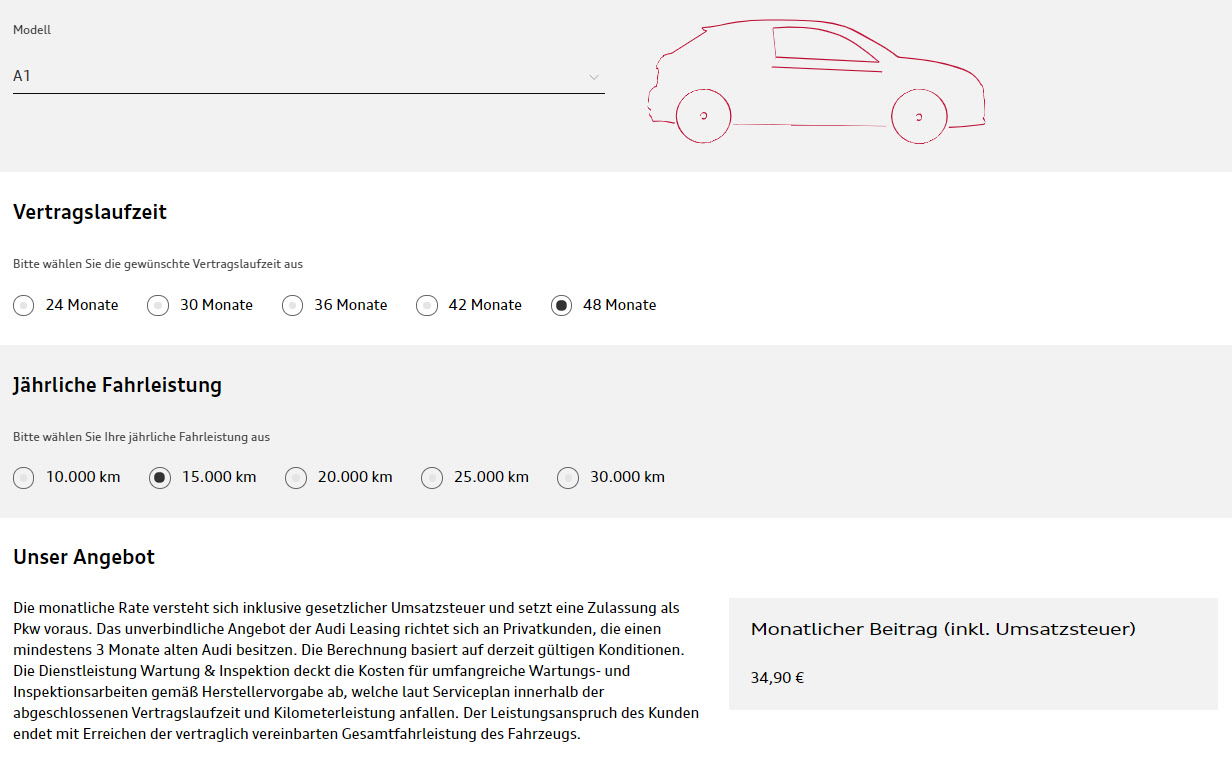Open the Modell dropdown showing A1
This screenshot has height=758, width=1232.
tap(308, 76)
